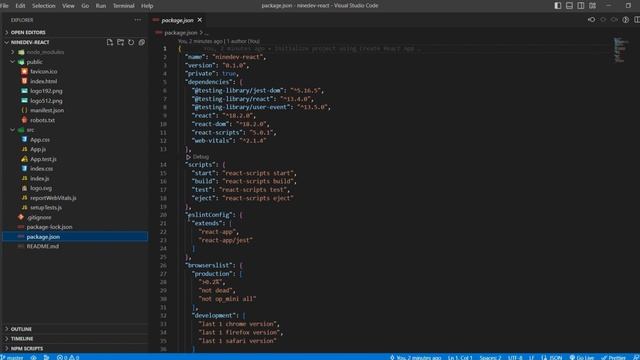This screenshot has height=360, width=640.
Task: Click New File icon in explorer header
Action: (109, 42)
